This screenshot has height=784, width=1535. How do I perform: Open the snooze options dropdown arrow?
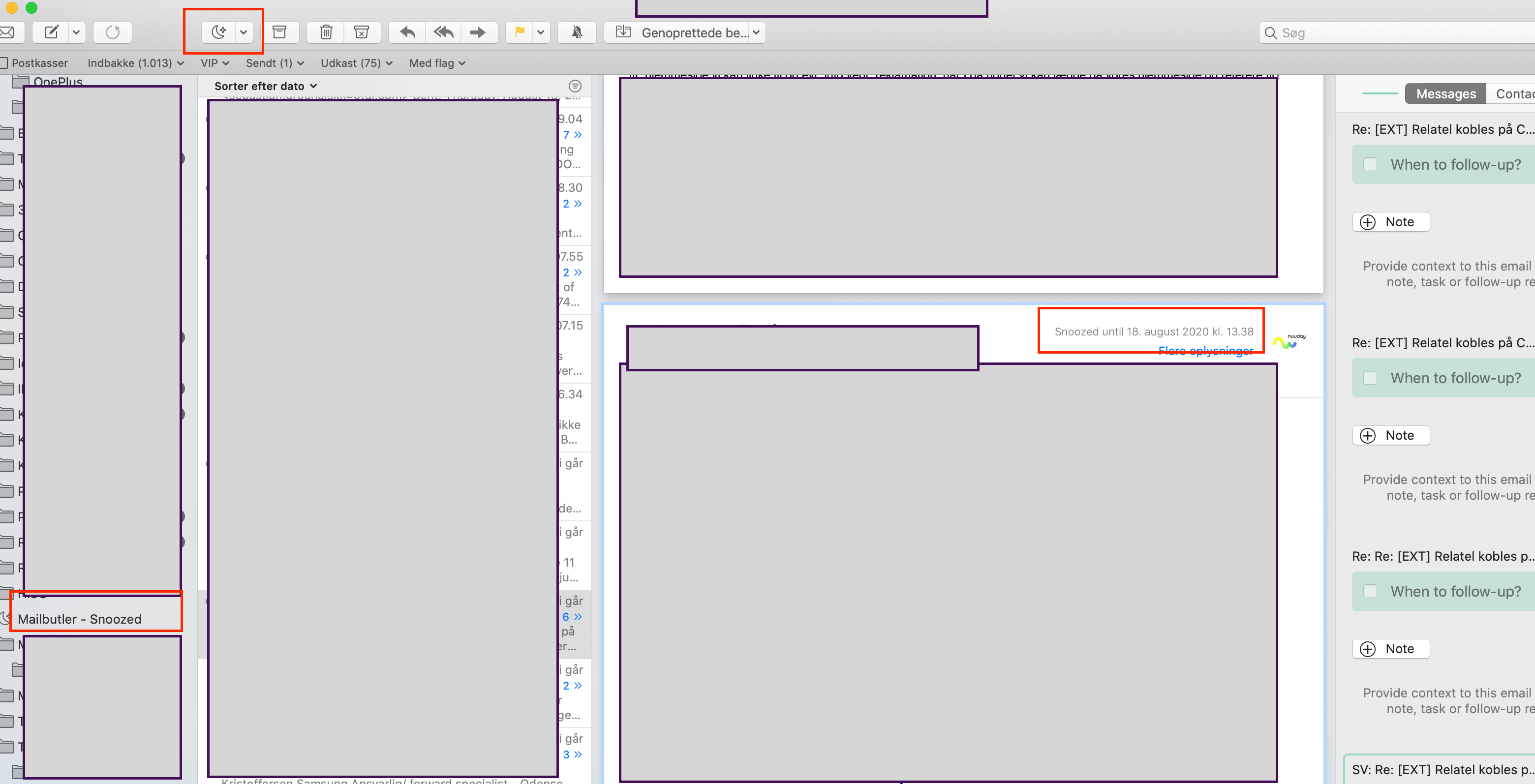point(243,32)
